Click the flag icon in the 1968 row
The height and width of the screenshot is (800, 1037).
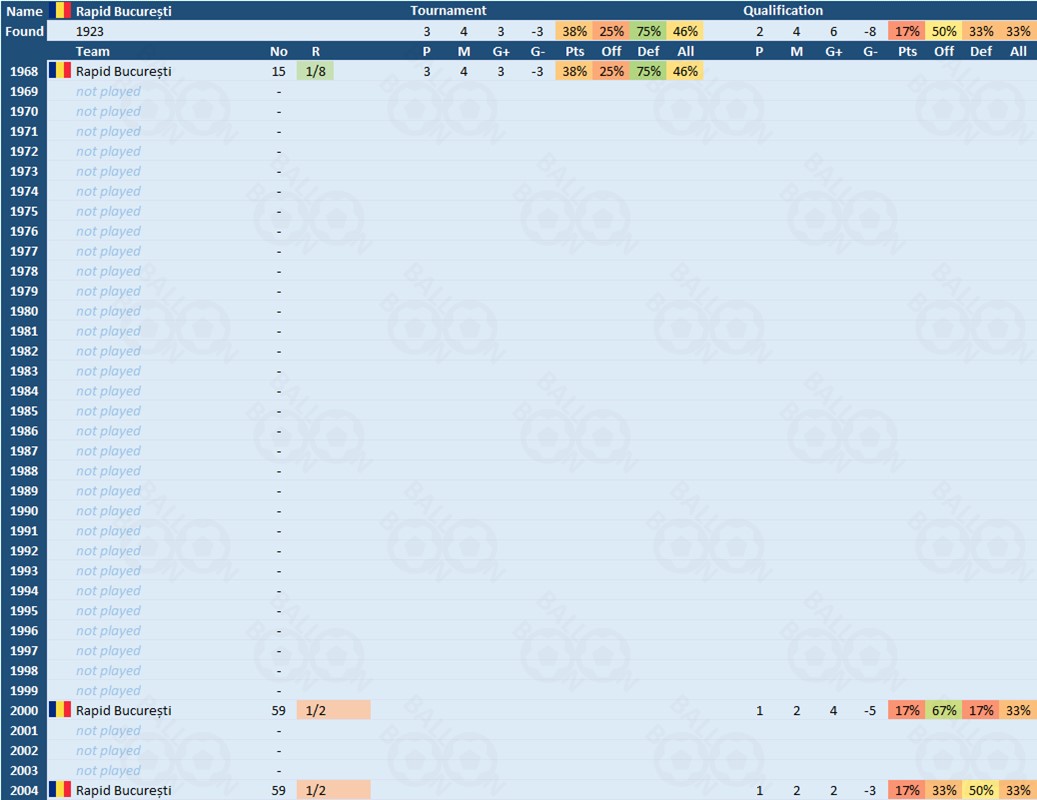61,71
